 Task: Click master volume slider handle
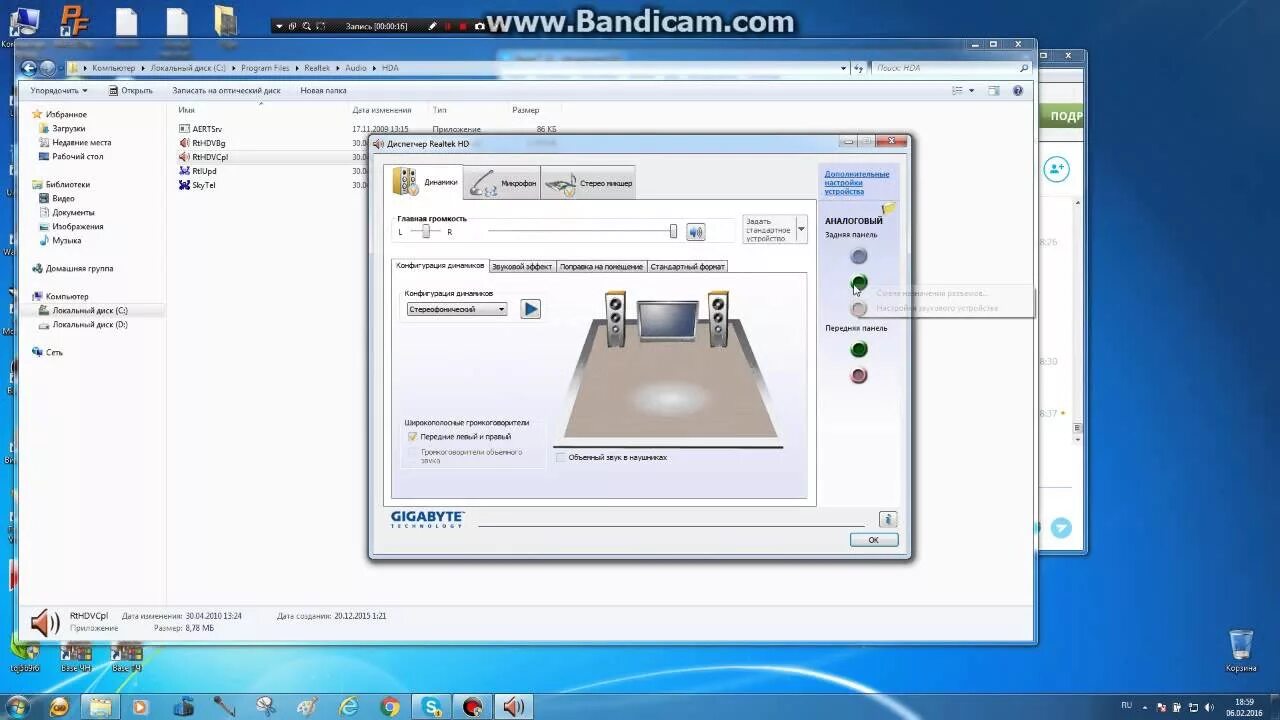[x=673, y=231]
